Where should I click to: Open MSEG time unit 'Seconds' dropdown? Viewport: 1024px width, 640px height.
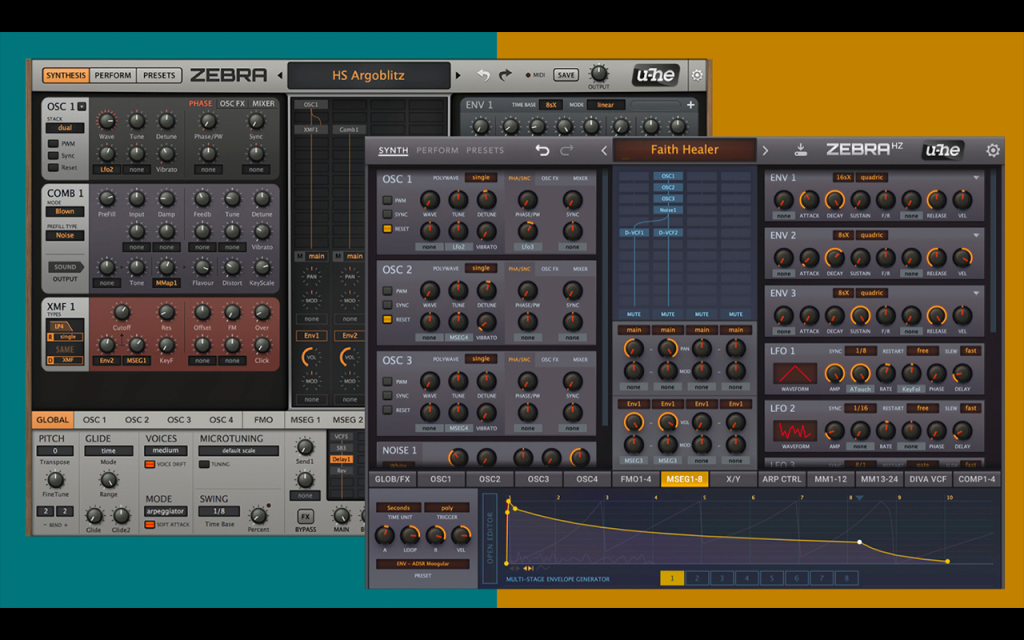point(398,507)
